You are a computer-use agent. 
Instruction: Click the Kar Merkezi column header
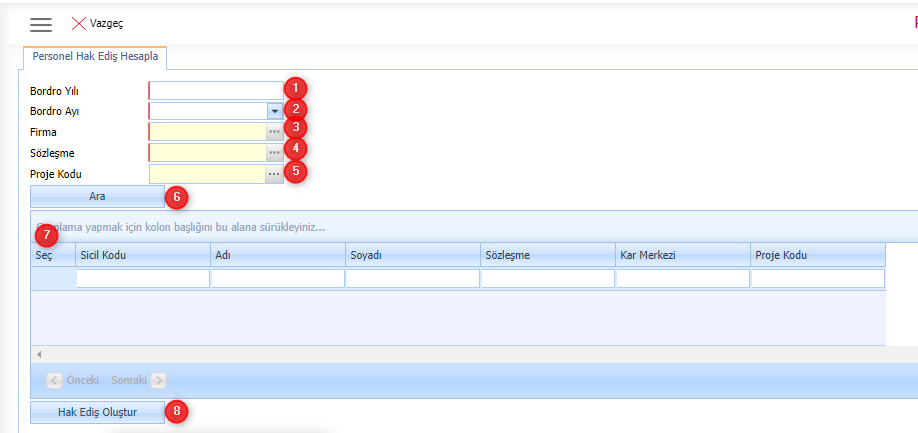(x=682, y=255)
